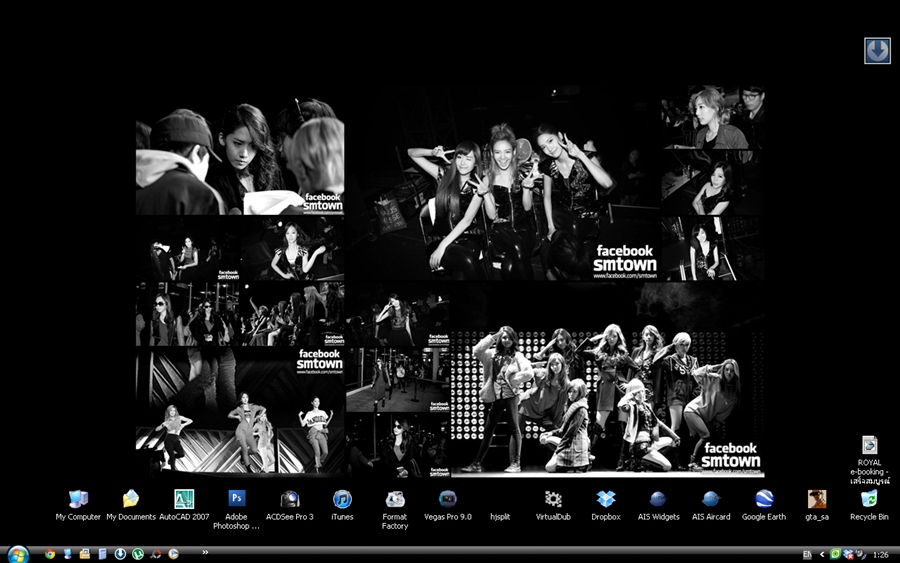Viewport: 900px width, 563px height.
Task: Open My Computer desktop icon
Action: (x=78, y=505)
